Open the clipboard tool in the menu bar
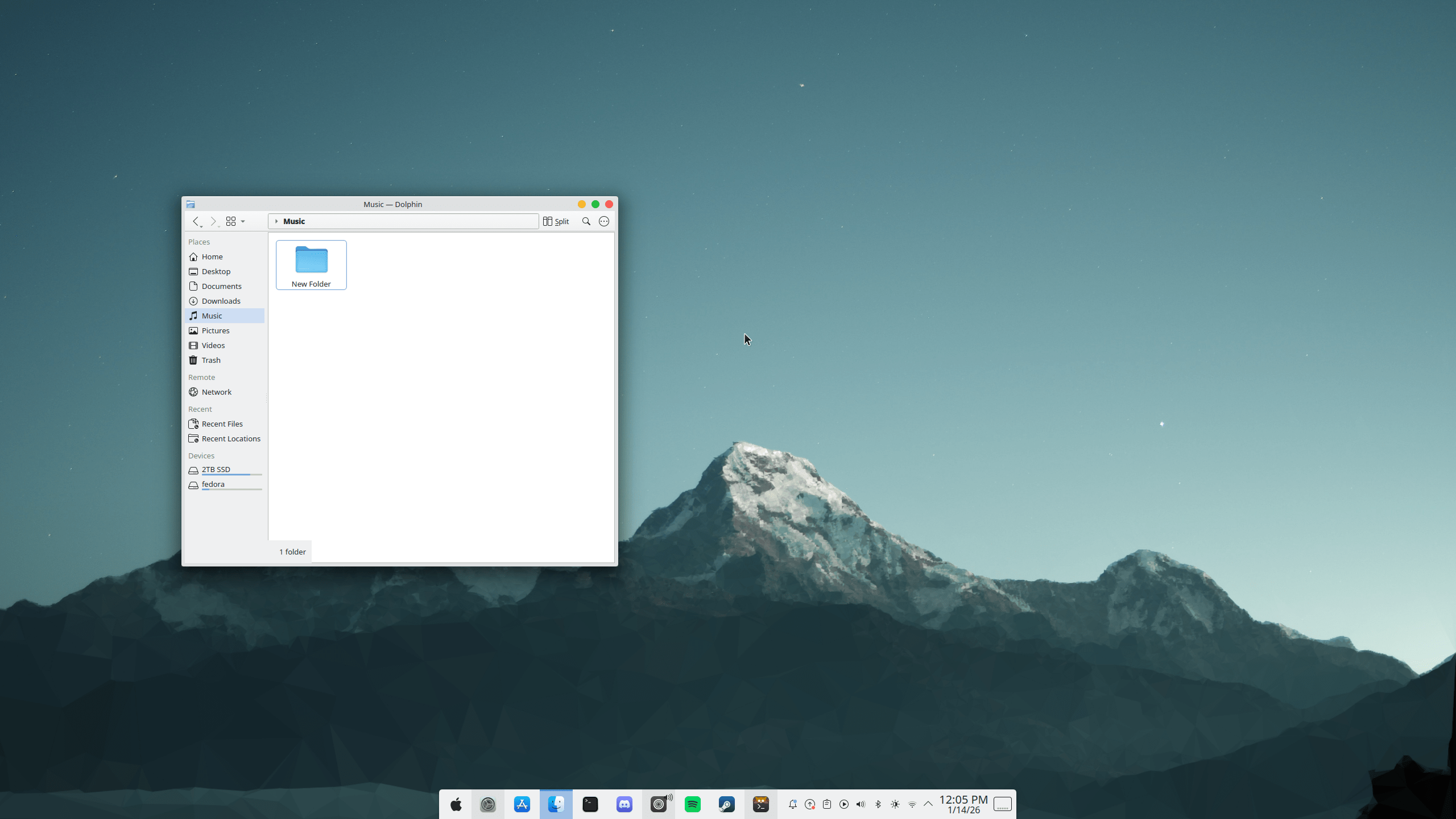This screenshot has width=1456, height=819. click(x=827, y=804)
